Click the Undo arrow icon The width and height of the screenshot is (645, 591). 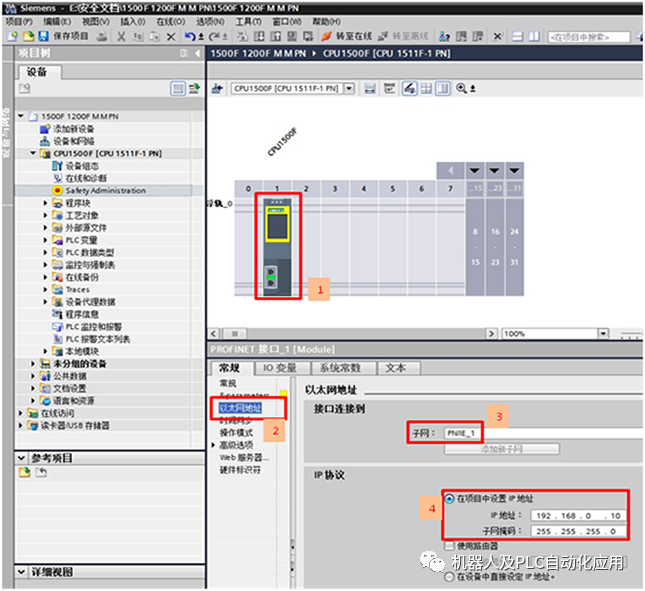point(190,37)
